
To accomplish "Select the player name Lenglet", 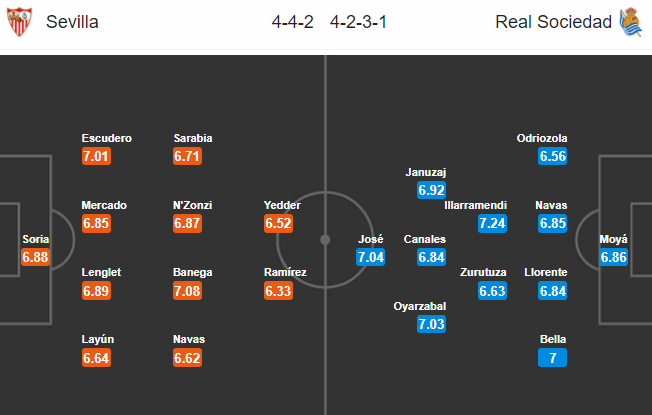I will (103, 272).
